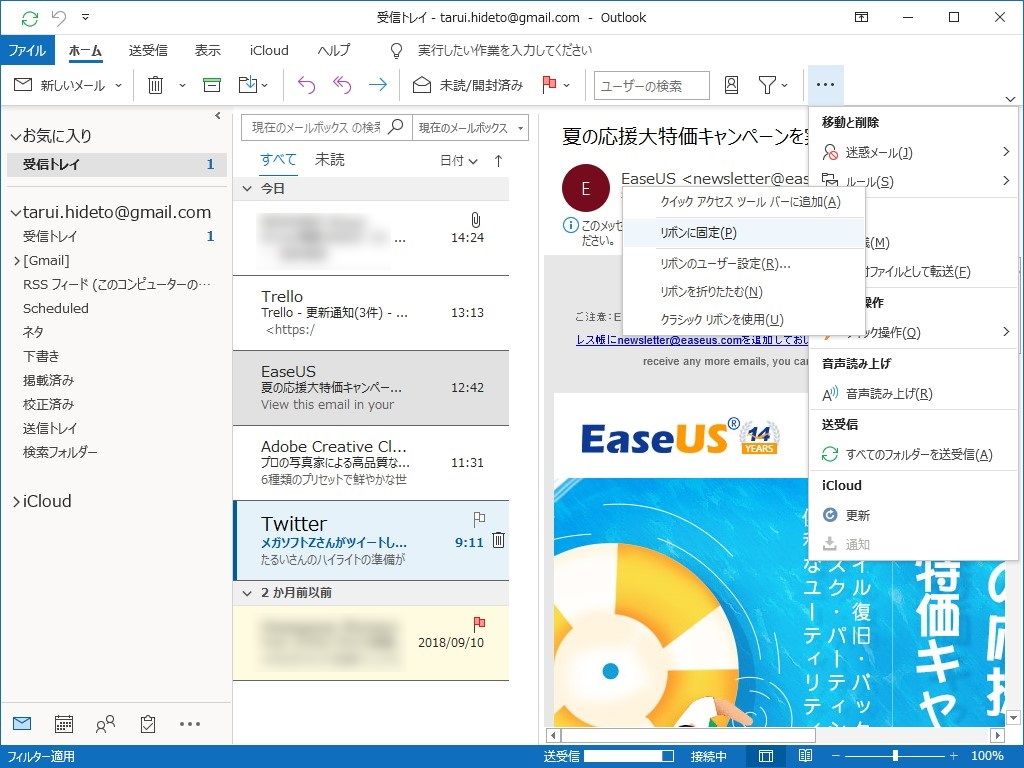The image size is (1024, 768).
Task: Collapse the 2 か月前以前 message group
Action: pos(247,593)
